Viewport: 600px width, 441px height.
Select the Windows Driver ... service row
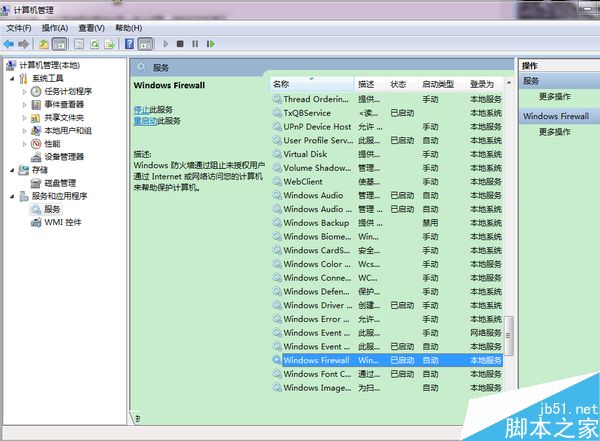click(x=387, y=305)
